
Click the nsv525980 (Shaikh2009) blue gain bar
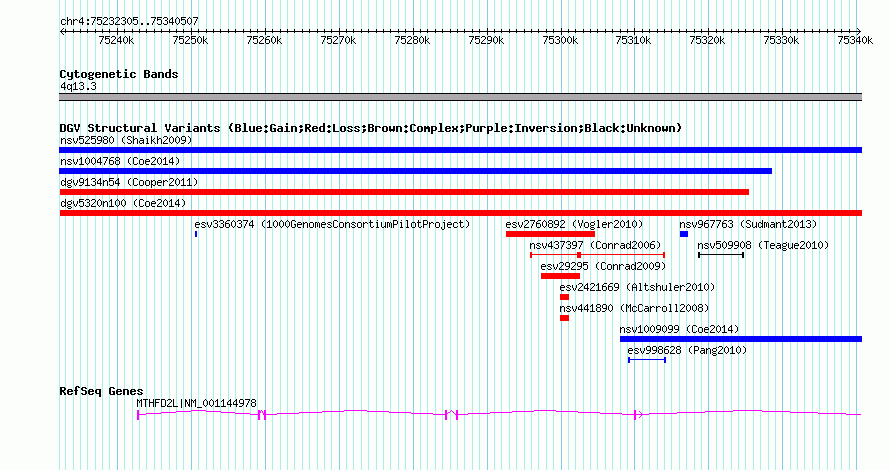[x=460, y=150]
